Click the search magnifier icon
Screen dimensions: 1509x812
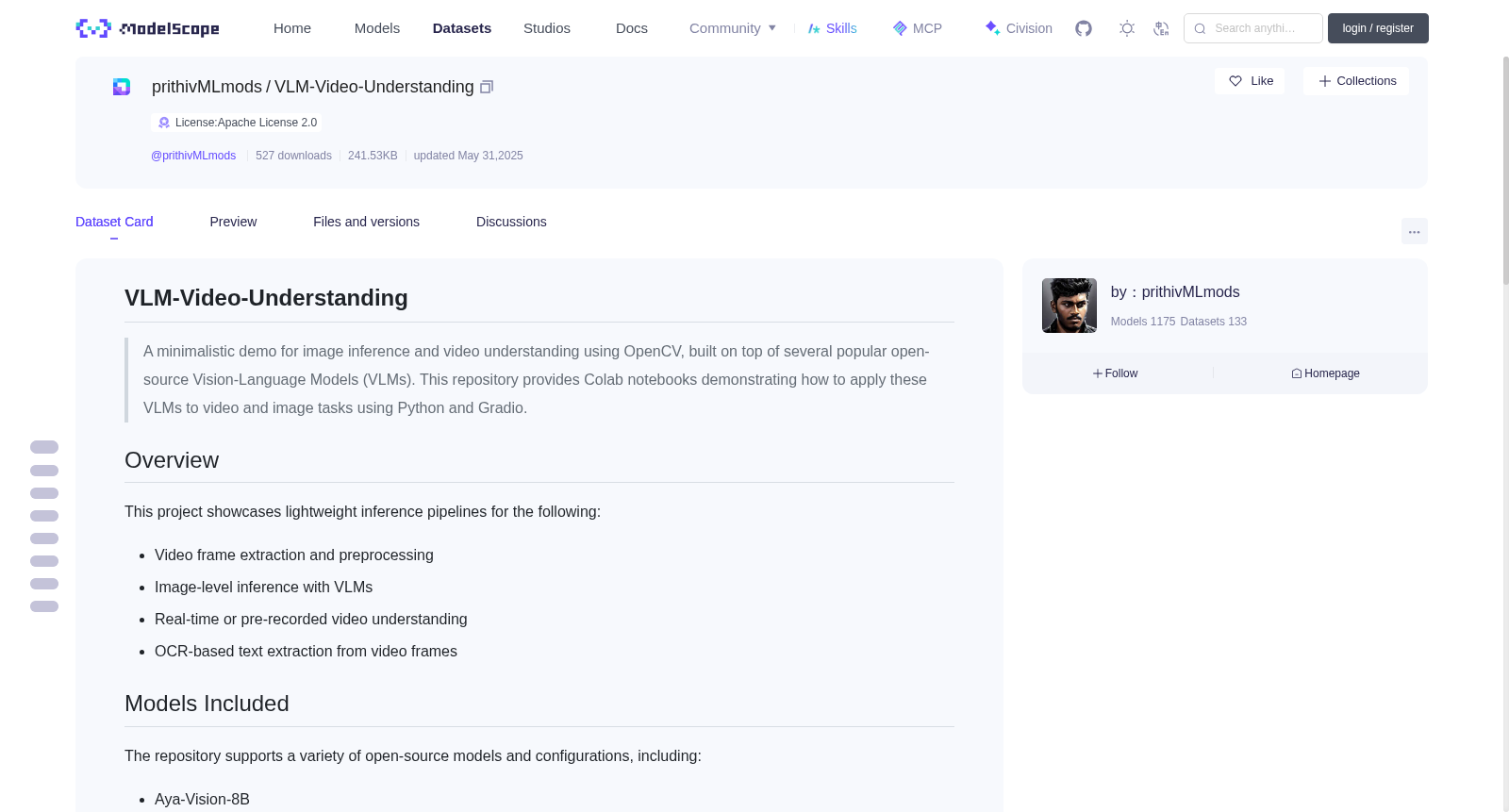(1200, 28)
